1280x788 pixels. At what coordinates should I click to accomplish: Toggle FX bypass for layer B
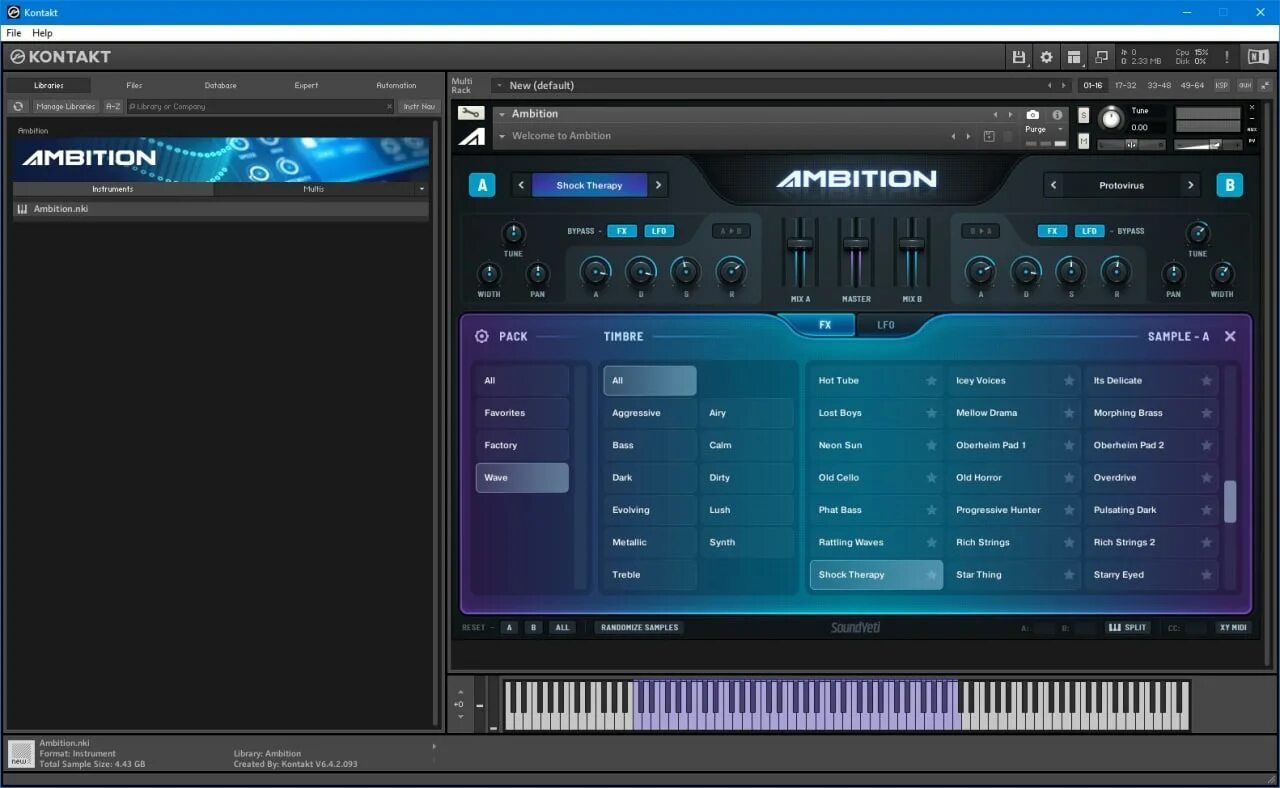(x=1052, y=231)
